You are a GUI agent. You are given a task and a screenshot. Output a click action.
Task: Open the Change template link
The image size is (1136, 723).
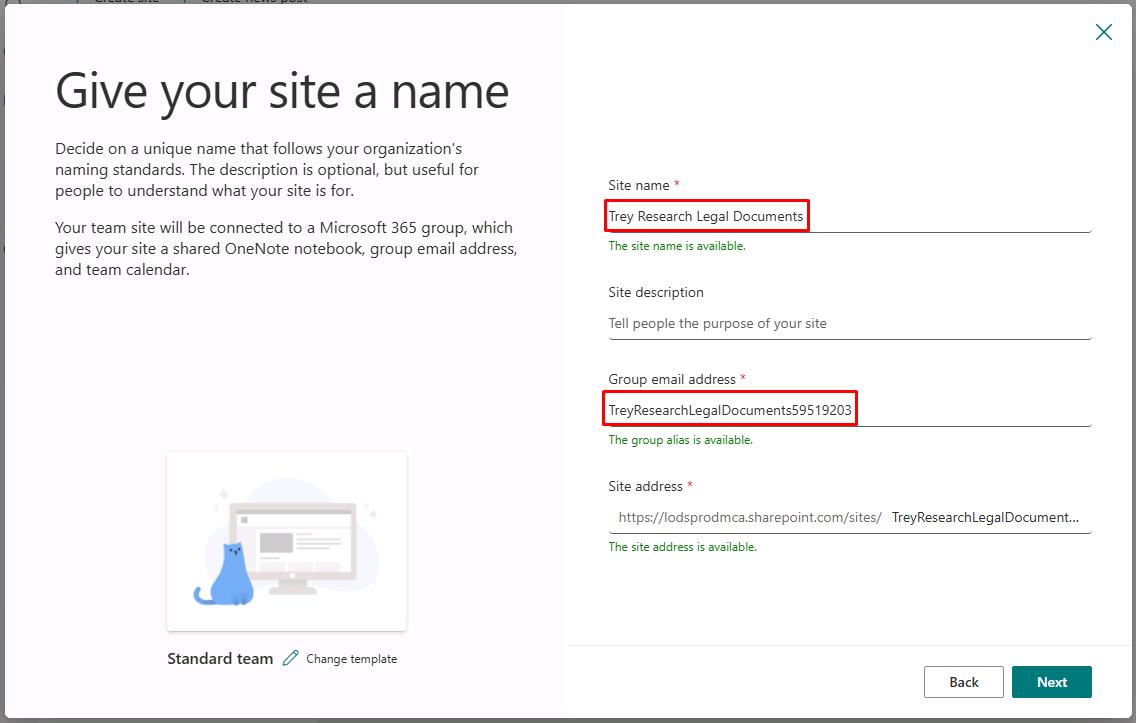click(351, 659)
